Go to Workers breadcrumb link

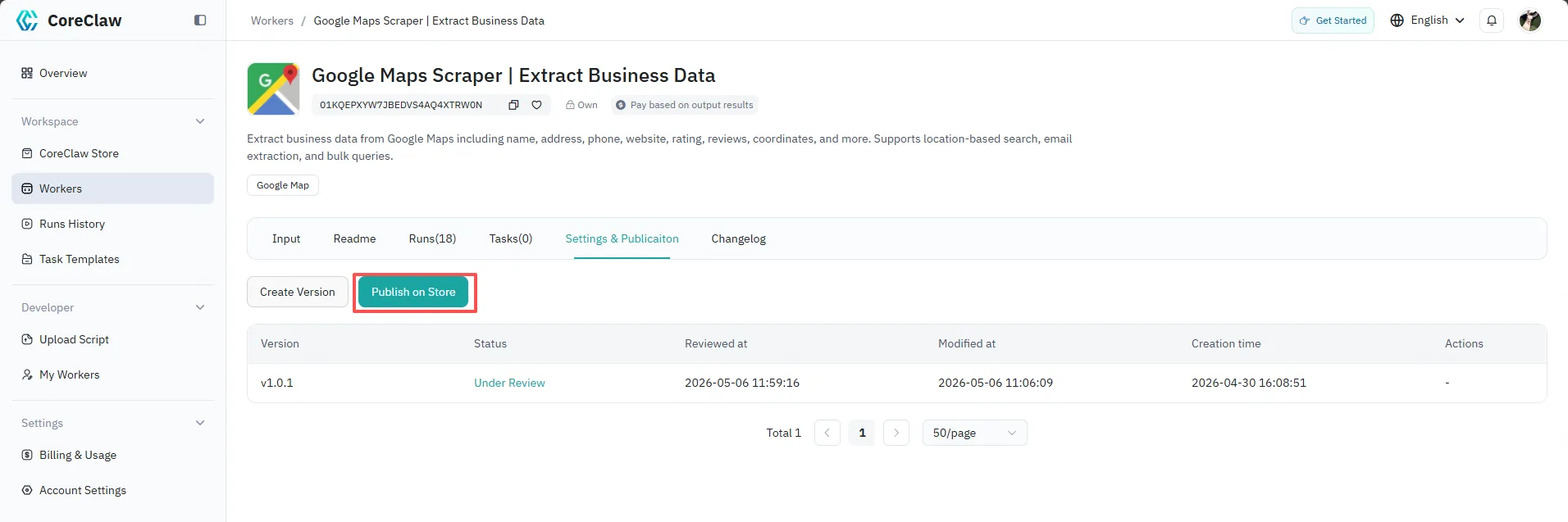272,20
